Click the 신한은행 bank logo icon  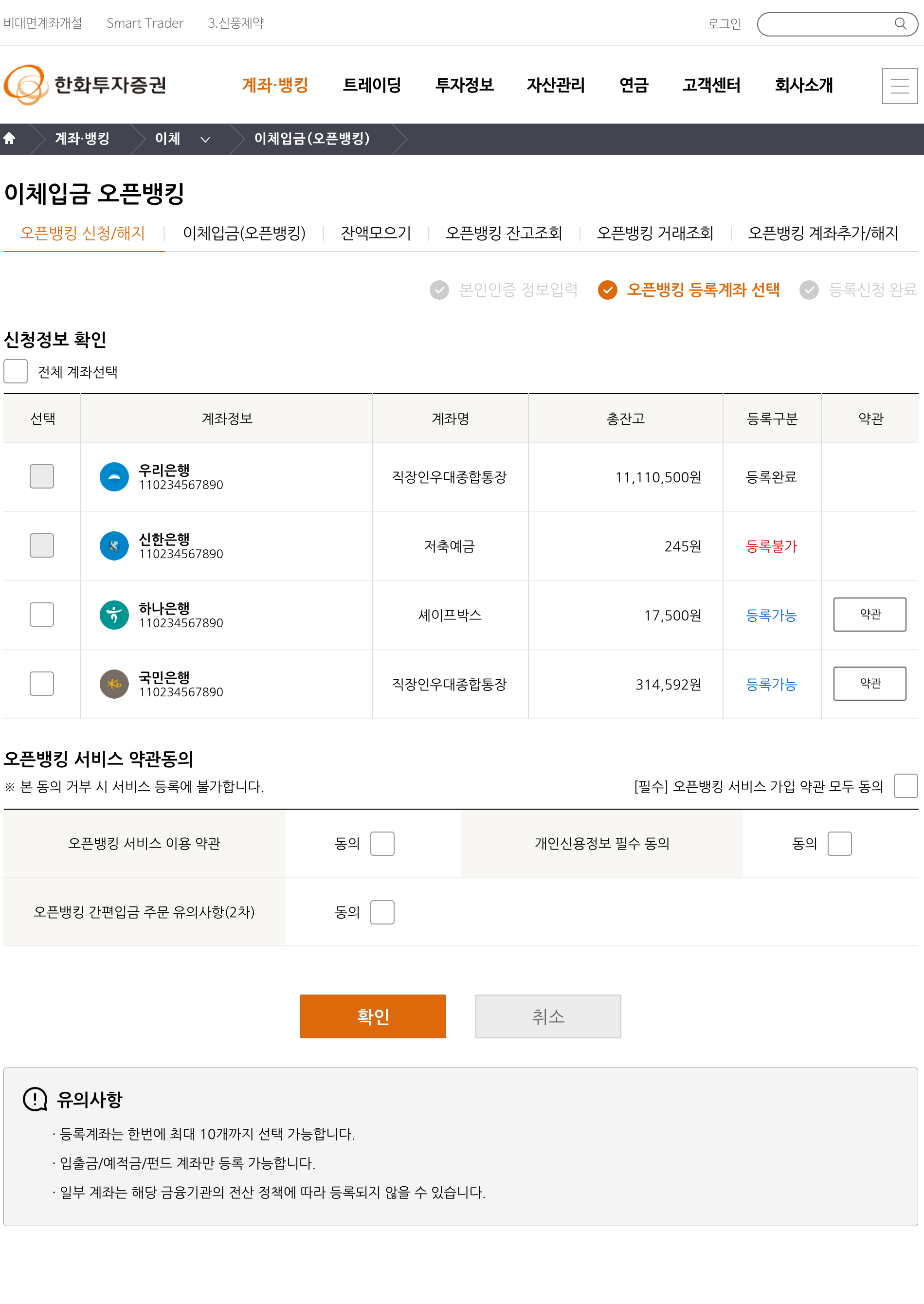click(114, 546)
